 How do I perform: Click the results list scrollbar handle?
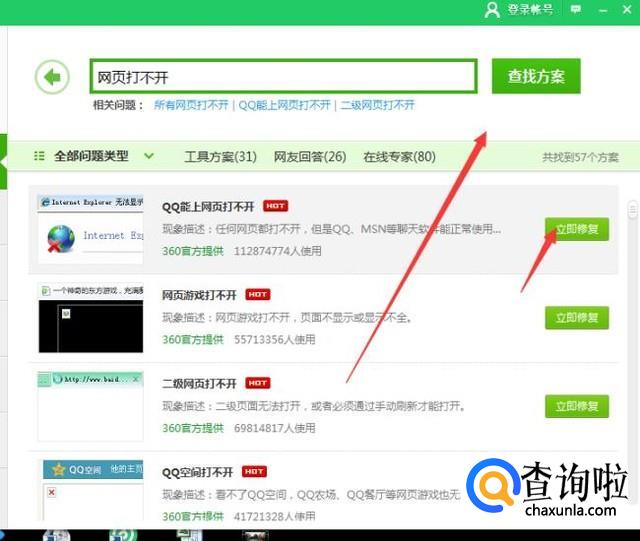[x=633, y=210]
